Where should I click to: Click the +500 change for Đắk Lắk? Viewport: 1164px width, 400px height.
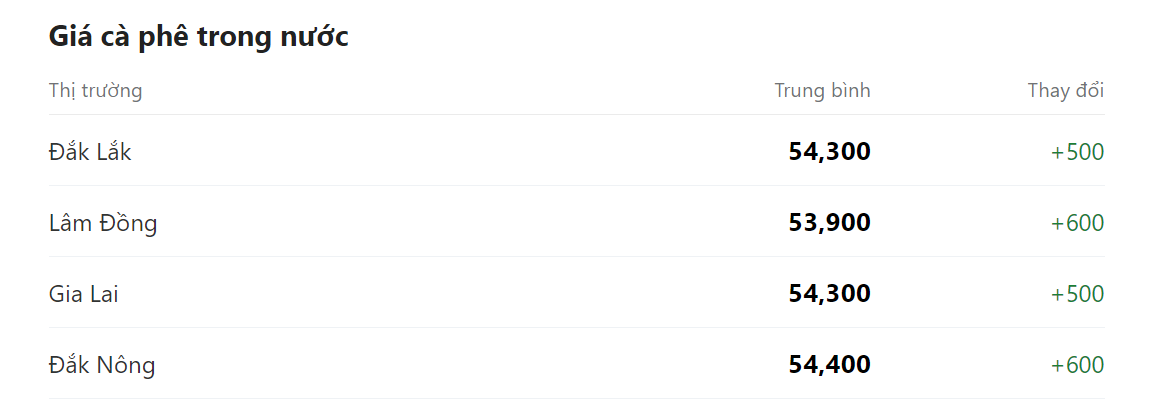1077,152
